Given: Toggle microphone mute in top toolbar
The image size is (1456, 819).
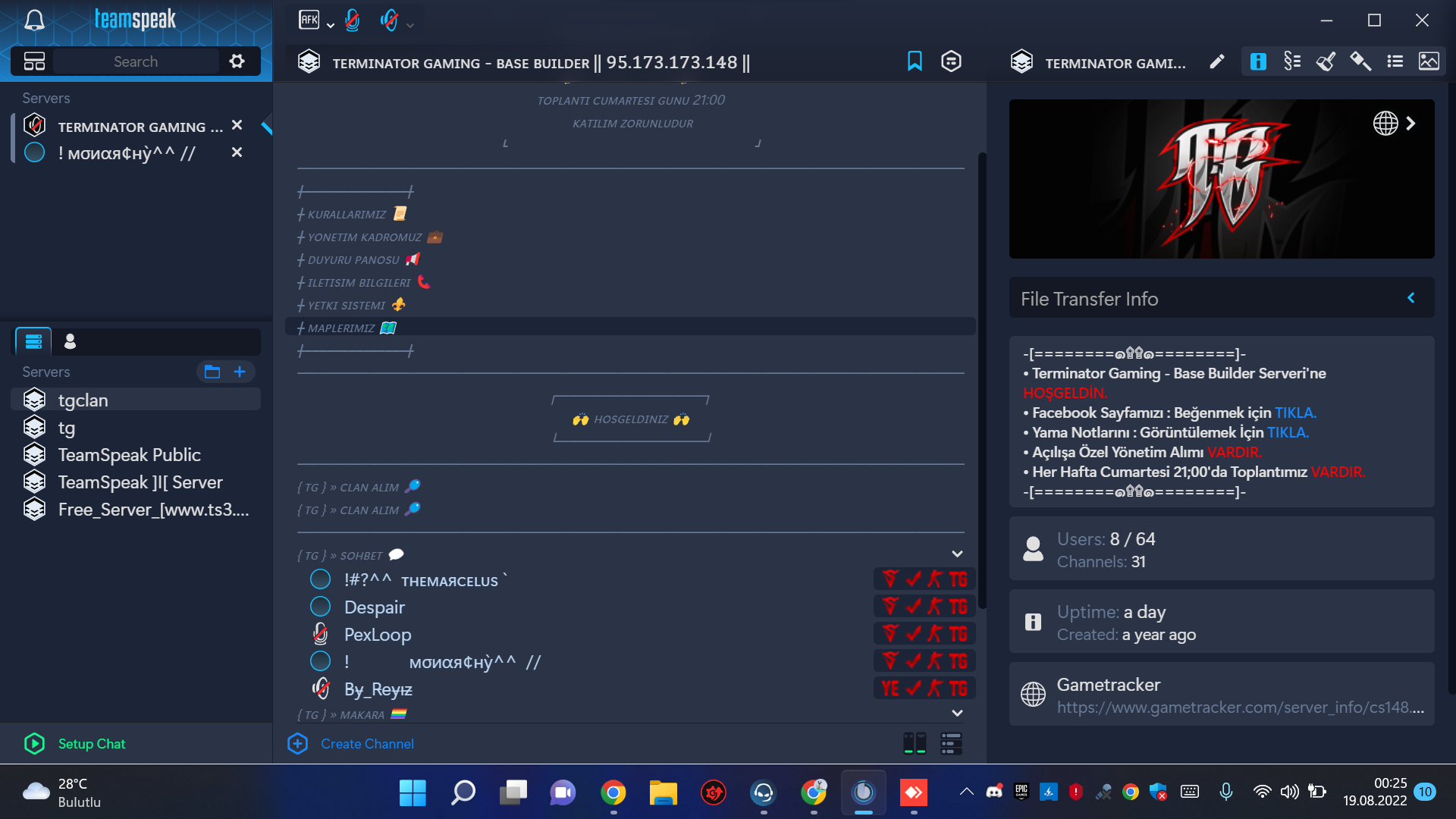Looking at the screenshot, I should pyautogui.click(x=353, y=20).
